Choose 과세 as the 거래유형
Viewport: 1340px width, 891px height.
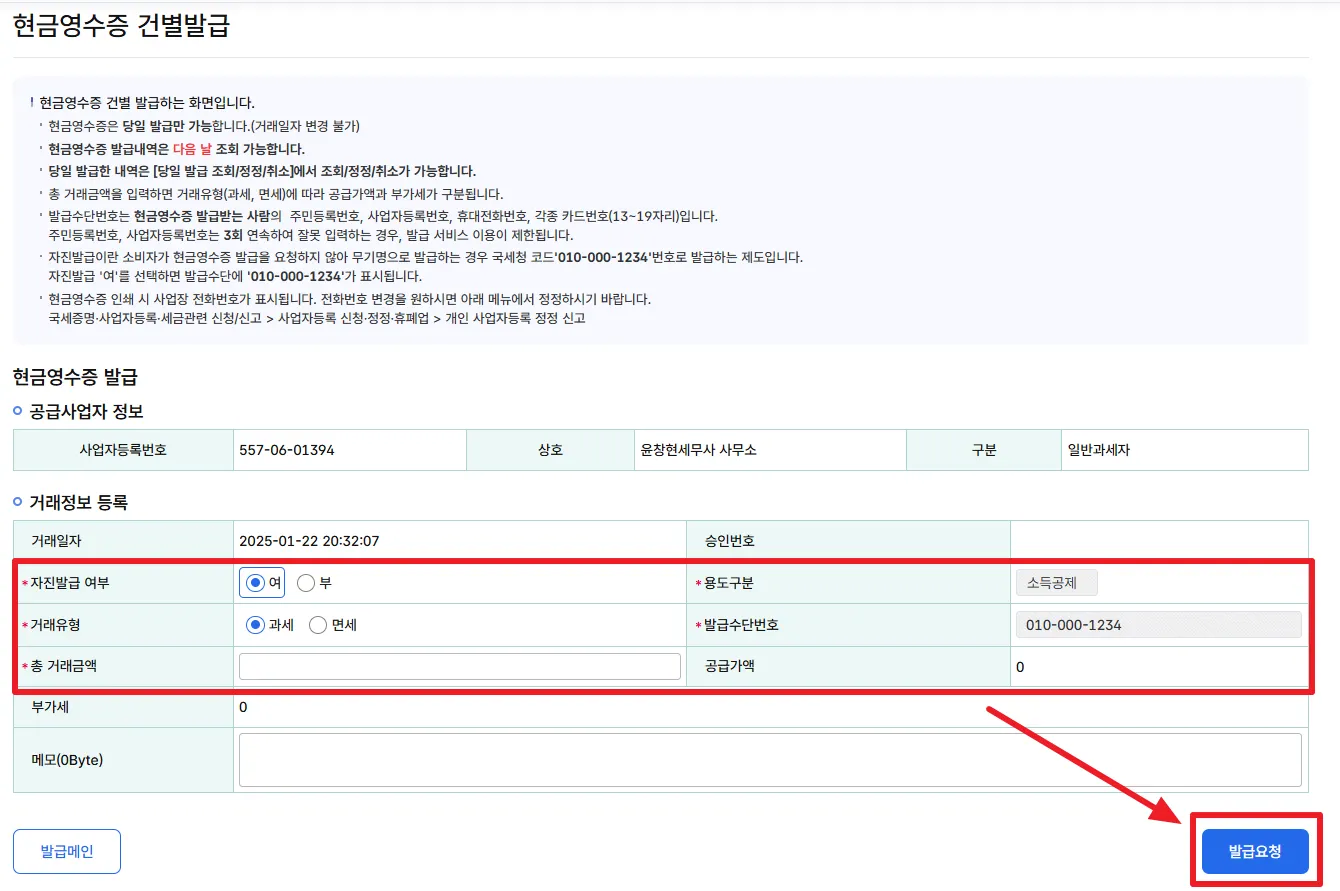(x=256, y=625)
